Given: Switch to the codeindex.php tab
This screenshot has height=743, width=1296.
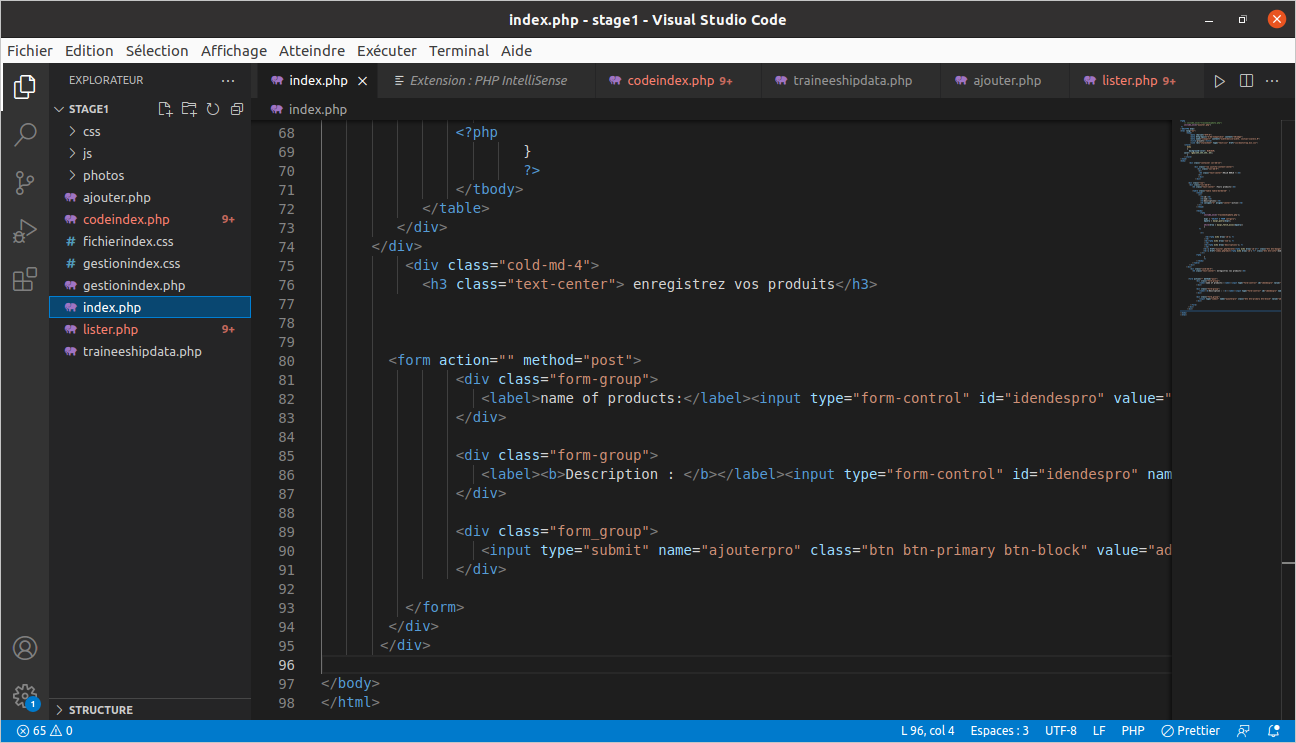Looking at the screenshot, I should pos(680,81).
